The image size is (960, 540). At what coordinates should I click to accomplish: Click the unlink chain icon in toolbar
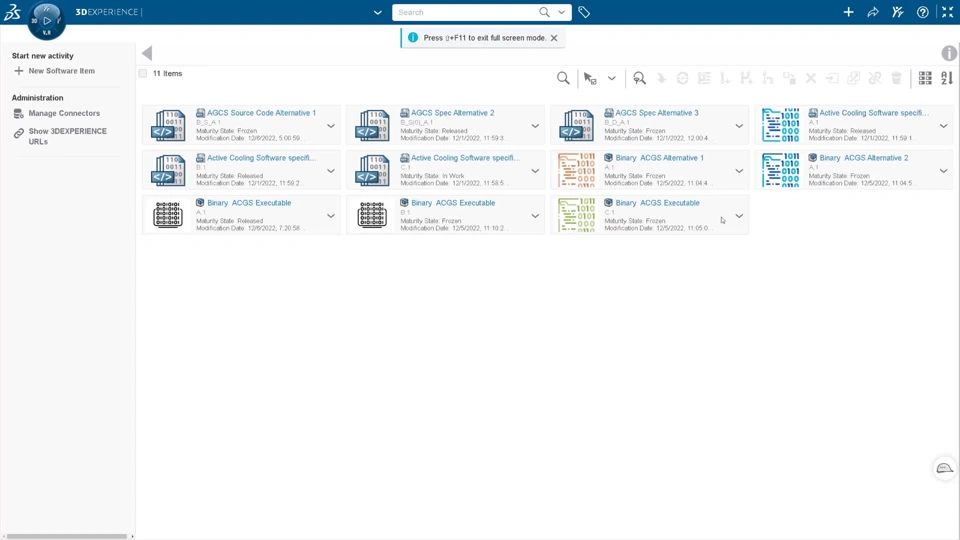coord(875,78)
